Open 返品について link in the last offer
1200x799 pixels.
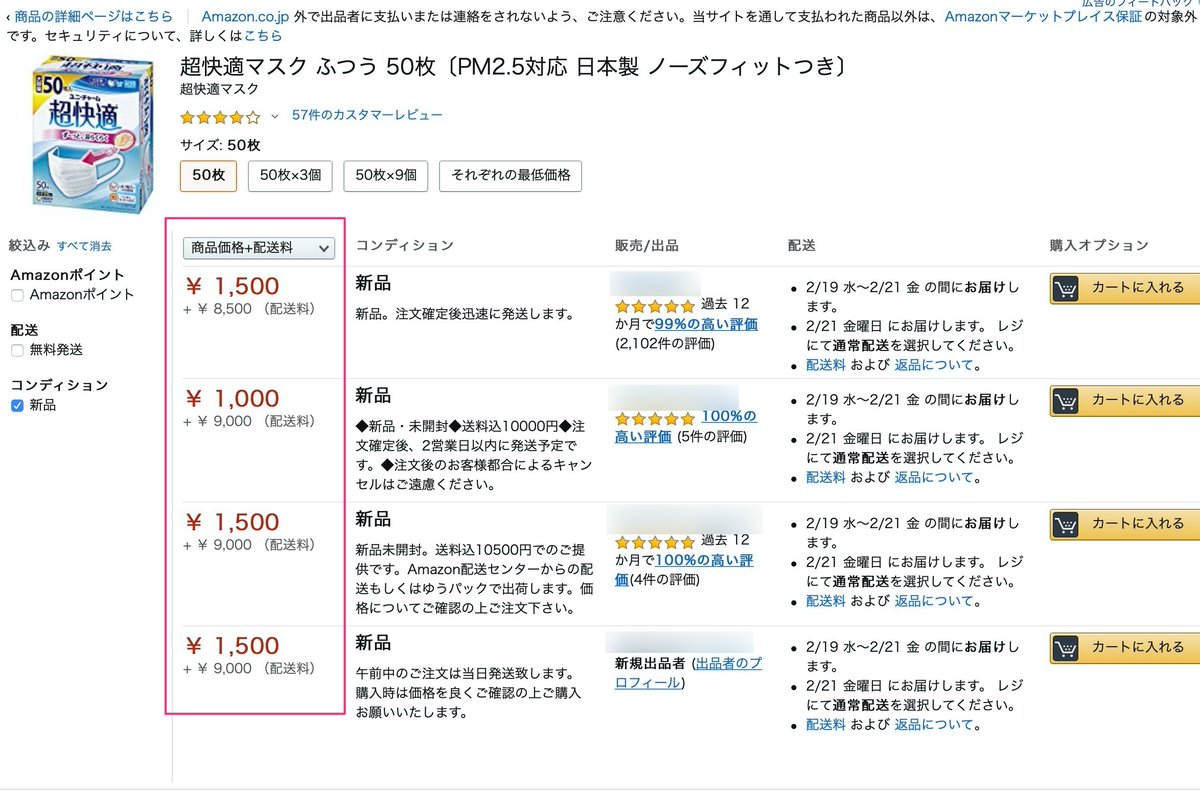[934, 724]
